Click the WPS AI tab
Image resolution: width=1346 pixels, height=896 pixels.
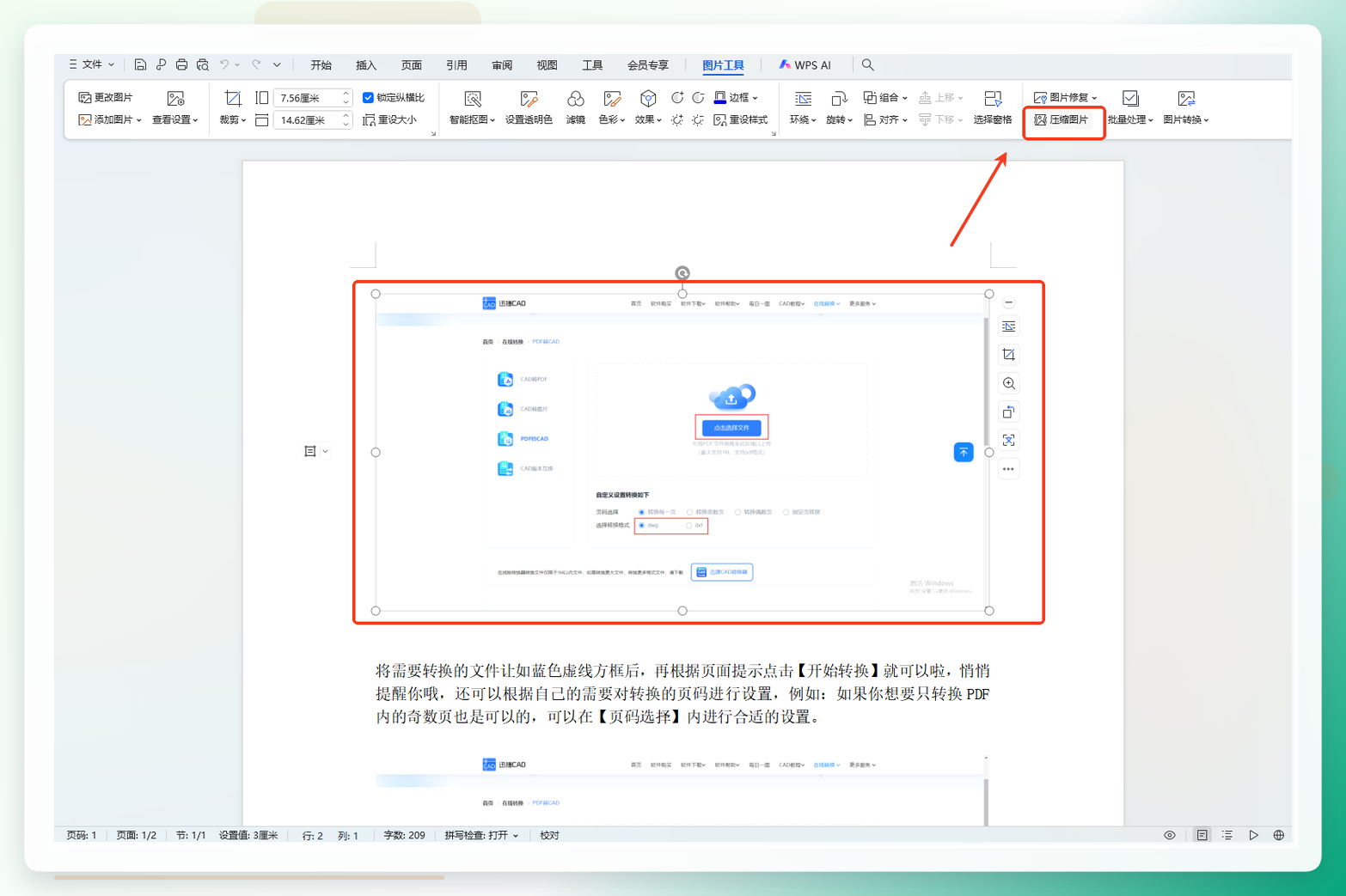(x=805, y=65)
